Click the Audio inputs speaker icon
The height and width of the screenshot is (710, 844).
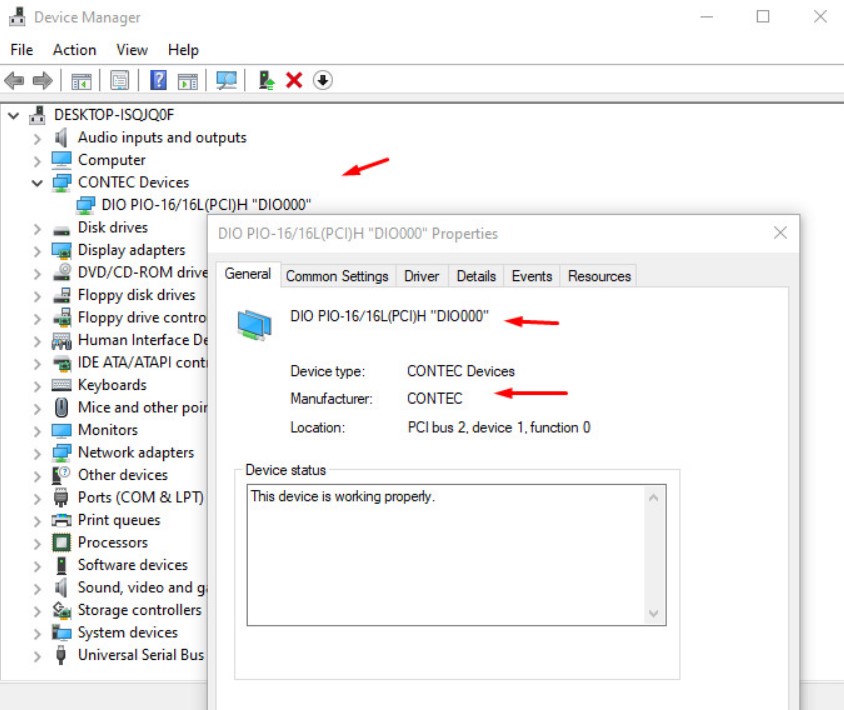61,138
